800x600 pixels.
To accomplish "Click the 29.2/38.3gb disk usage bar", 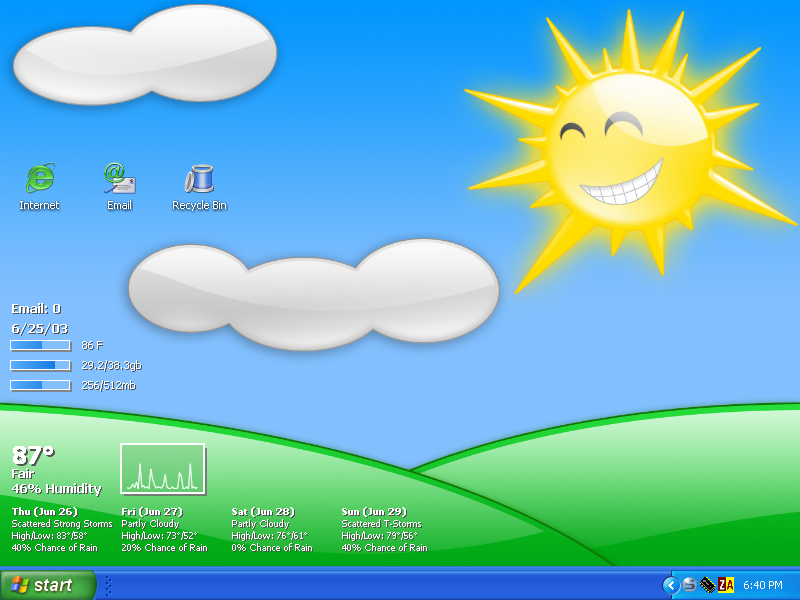I will click(x=40, y=365).
